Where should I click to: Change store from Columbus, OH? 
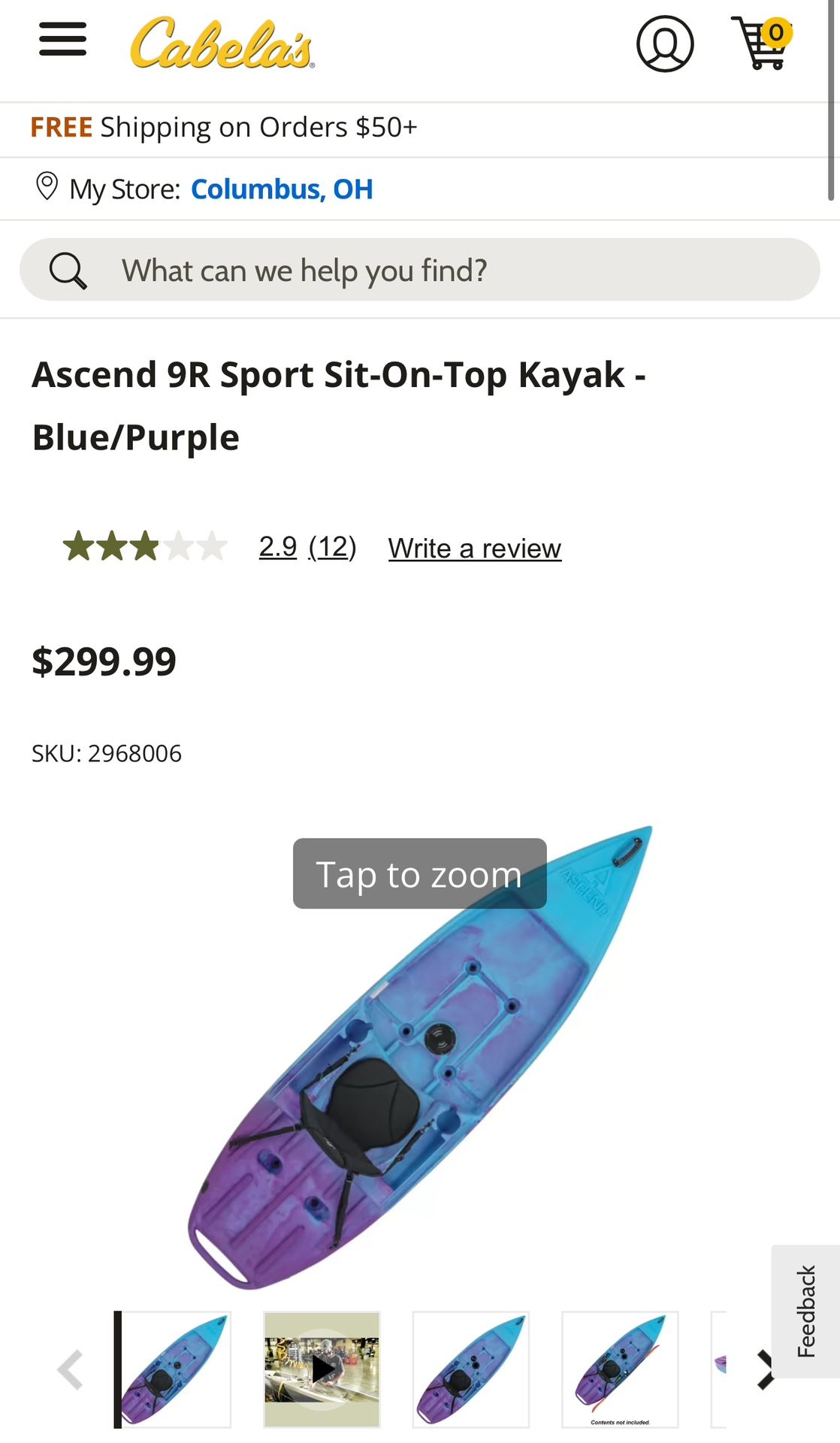(282, 189)
